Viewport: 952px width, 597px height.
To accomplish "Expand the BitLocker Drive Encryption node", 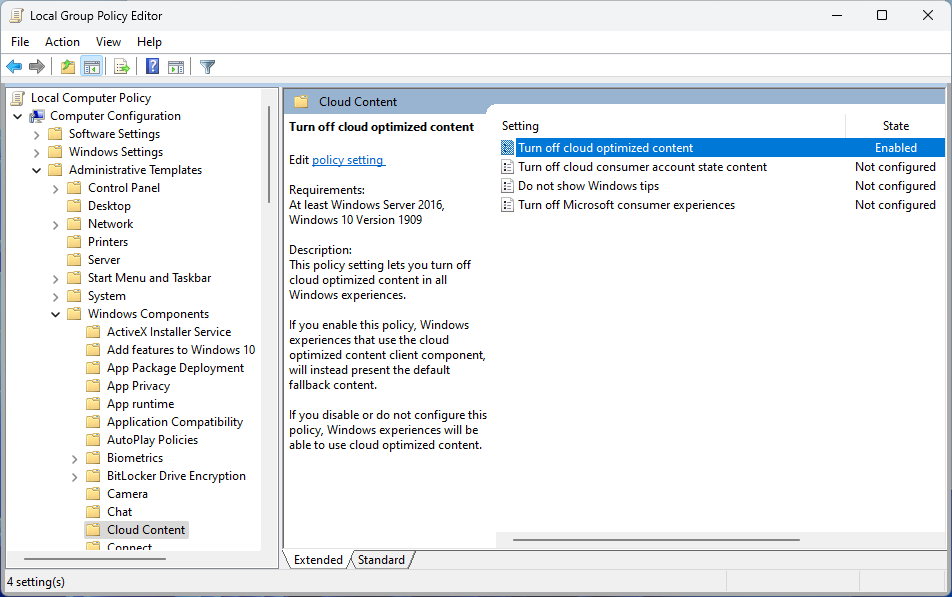I will (74, 475).
